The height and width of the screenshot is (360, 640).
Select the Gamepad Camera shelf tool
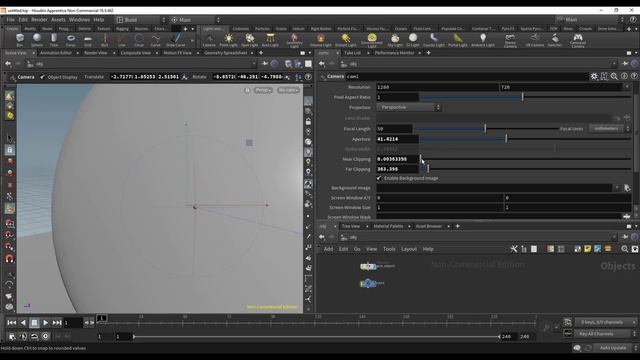(x=578, y=40)
